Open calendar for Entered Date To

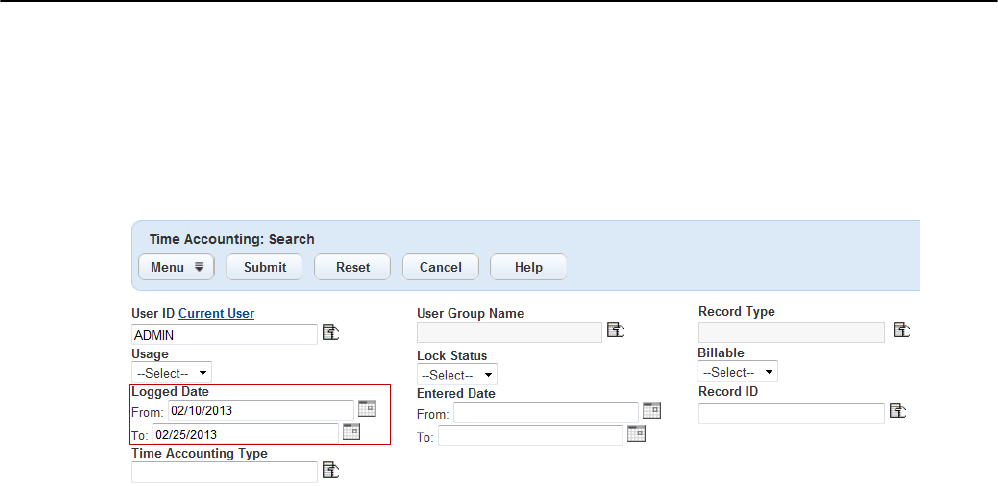click(636, 433)
